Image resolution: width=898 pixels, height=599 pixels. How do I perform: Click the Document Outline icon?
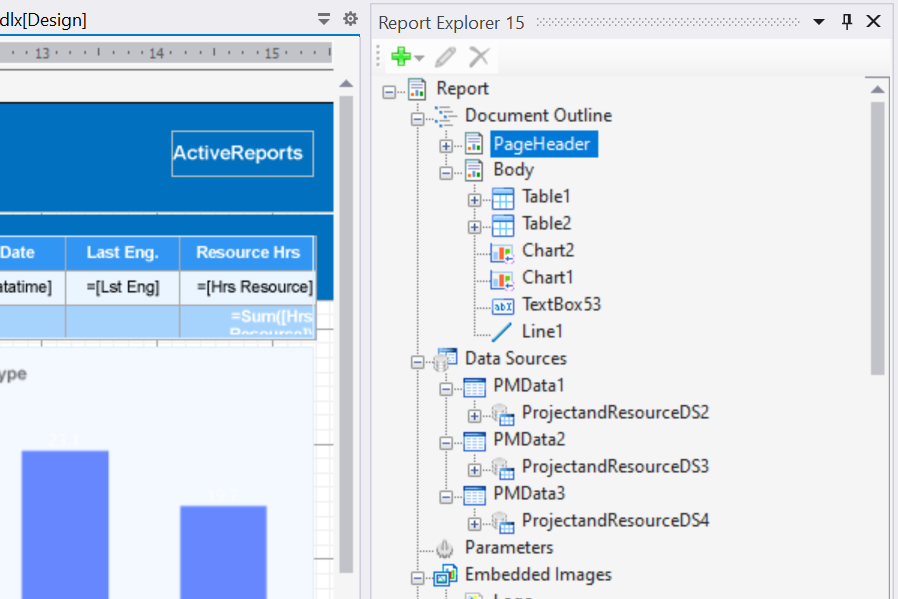click(446, 116)
